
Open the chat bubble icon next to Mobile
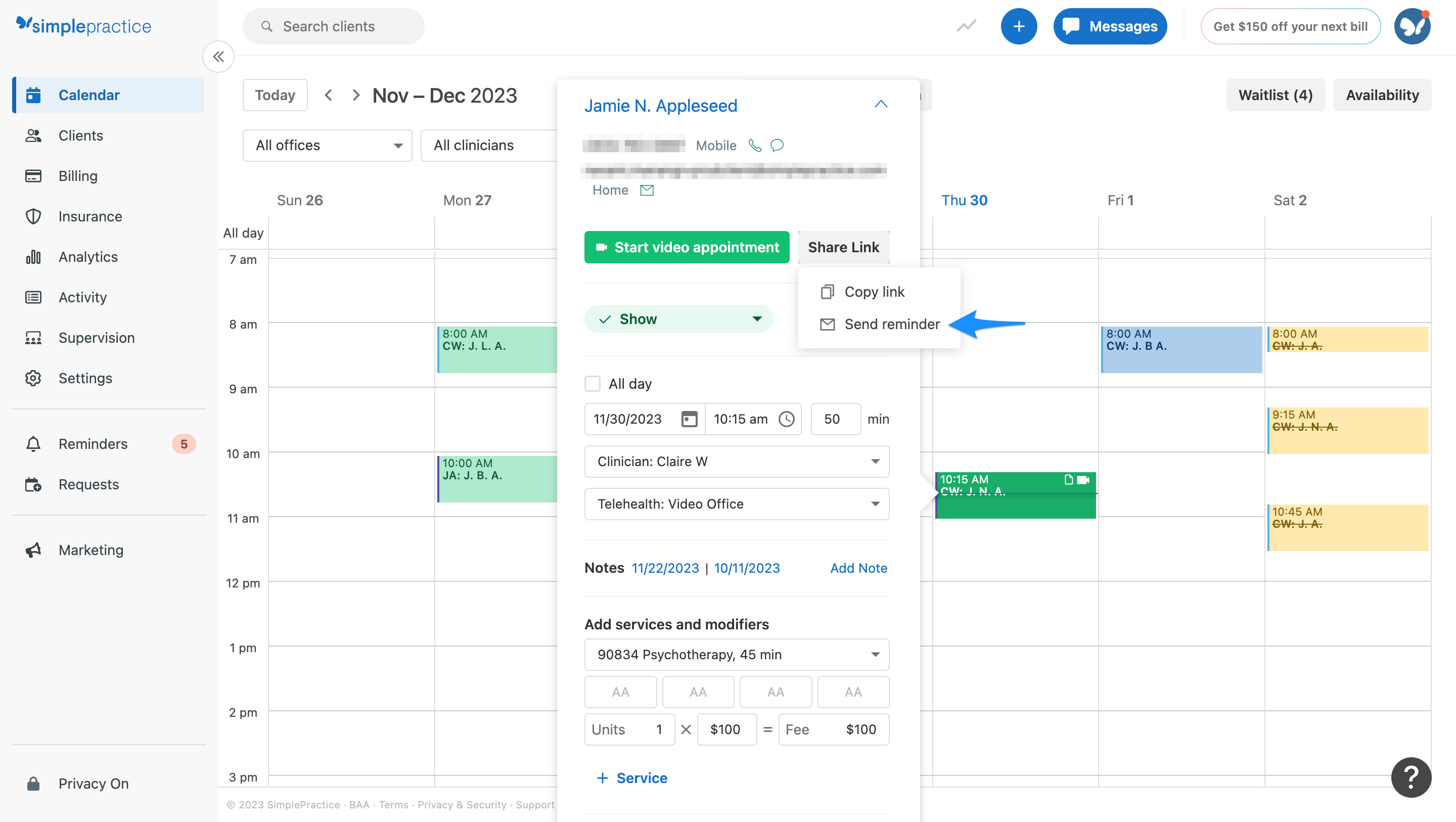776,145
